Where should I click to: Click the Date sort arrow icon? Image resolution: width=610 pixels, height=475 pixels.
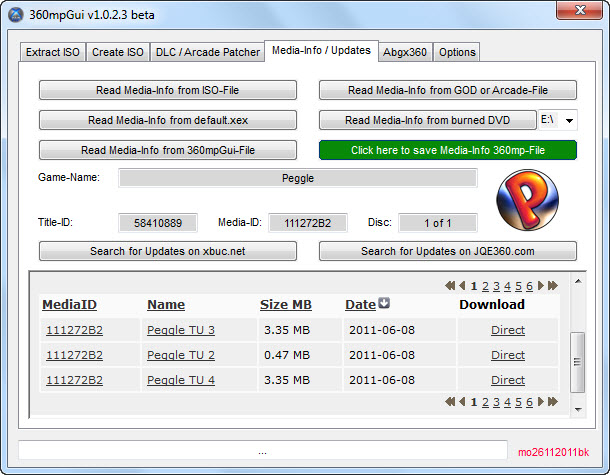(x=384, y=303)
